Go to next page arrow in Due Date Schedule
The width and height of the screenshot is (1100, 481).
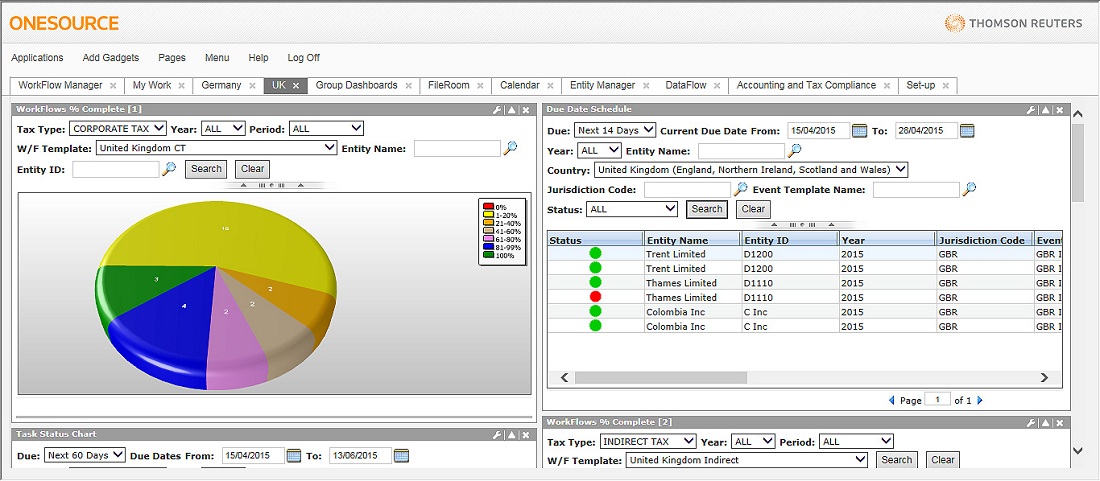click(x=980, y=400)
